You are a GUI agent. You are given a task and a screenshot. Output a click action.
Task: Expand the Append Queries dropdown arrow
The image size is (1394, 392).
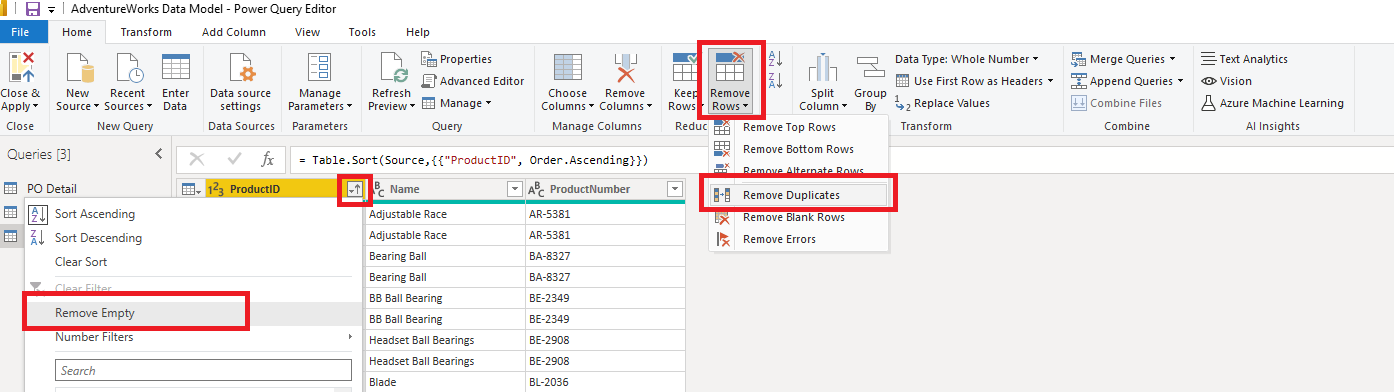1181,81
